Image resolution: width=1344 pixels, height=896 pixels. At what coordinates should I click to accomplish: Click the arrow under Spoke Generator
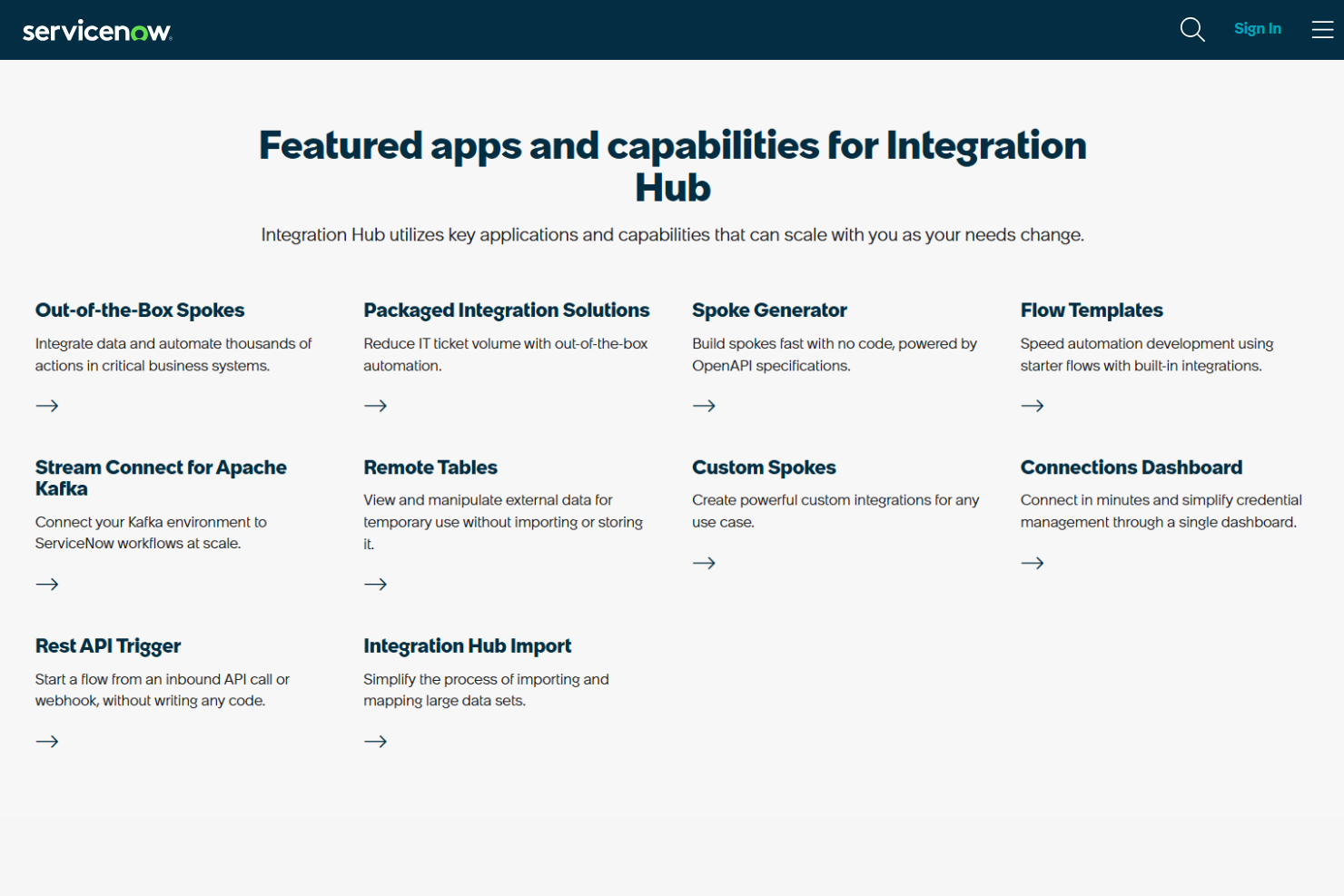pos(705,406)
